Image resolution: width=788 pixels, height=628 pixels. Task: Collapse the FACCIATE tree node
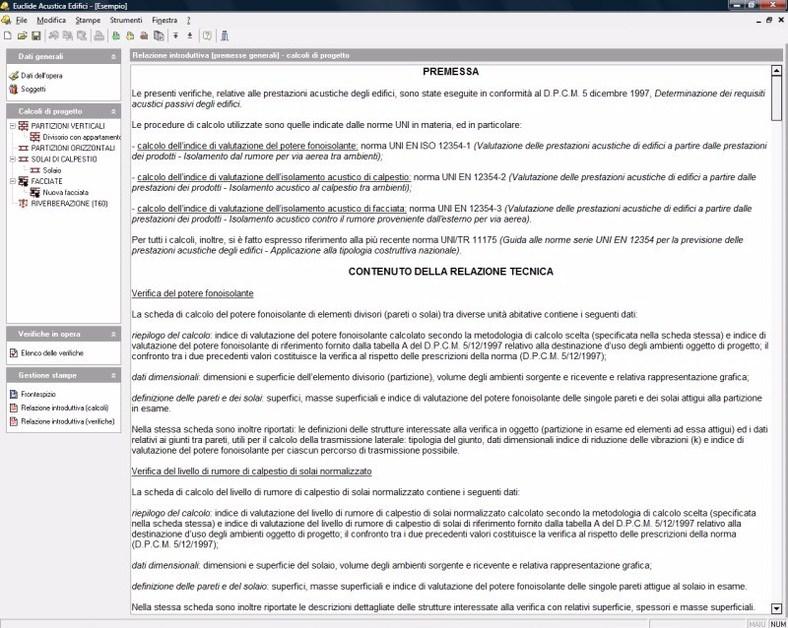click(x=11, y=181)
